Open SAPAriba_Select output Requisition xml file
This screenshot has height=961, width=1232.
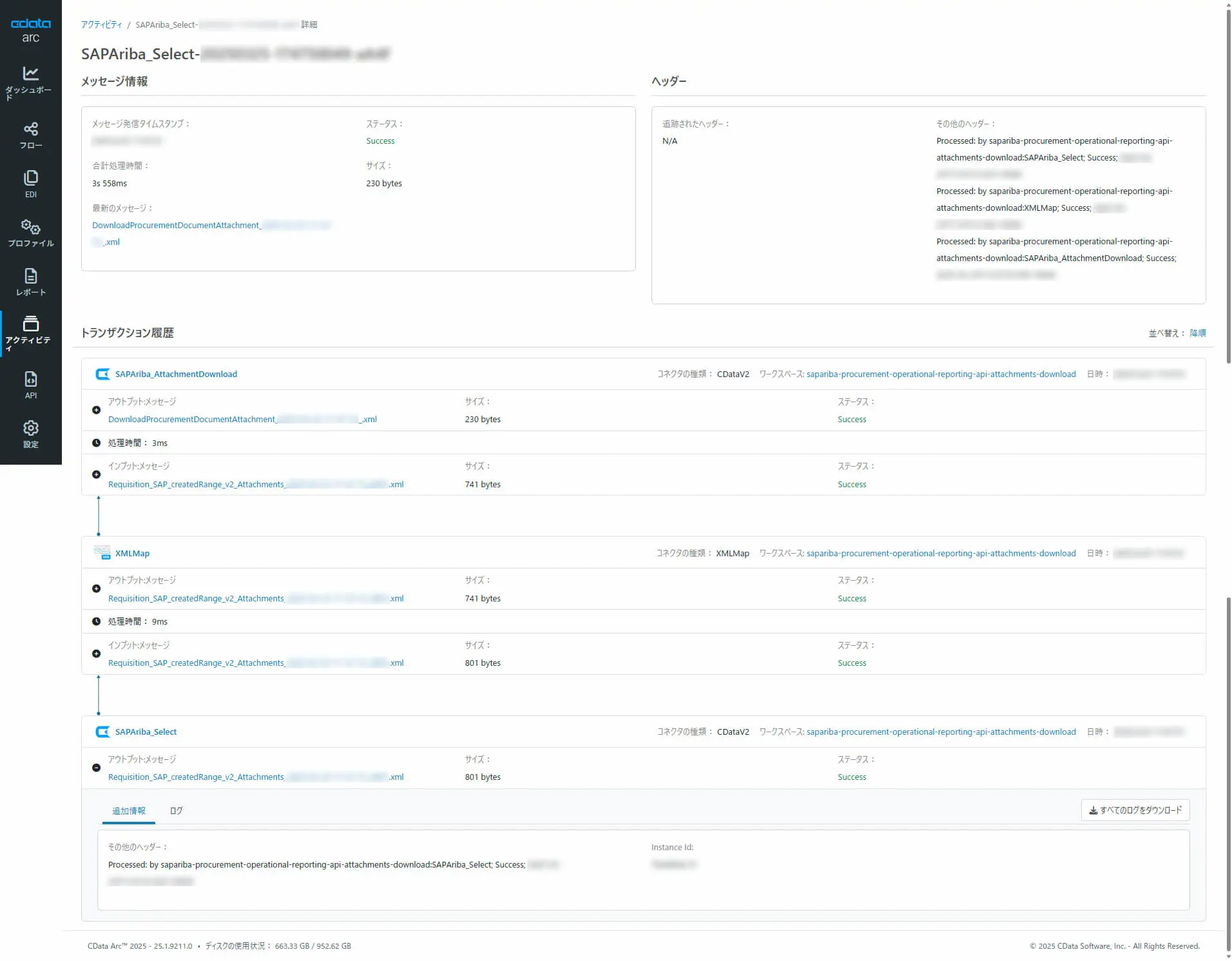(x=256, y=777)
